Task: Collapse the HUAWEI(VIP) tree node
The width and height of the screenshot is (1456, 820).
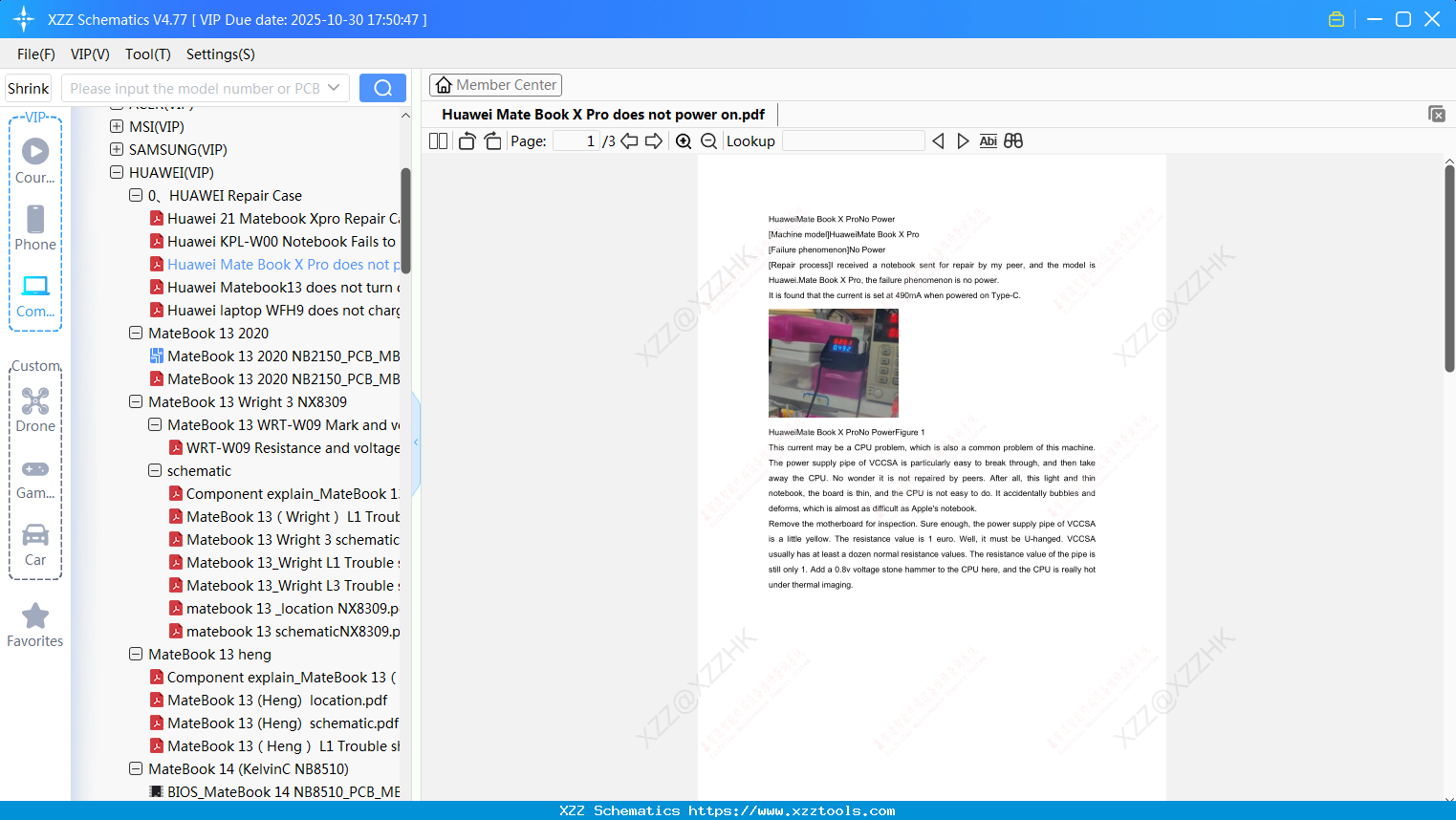Action: 117,172
